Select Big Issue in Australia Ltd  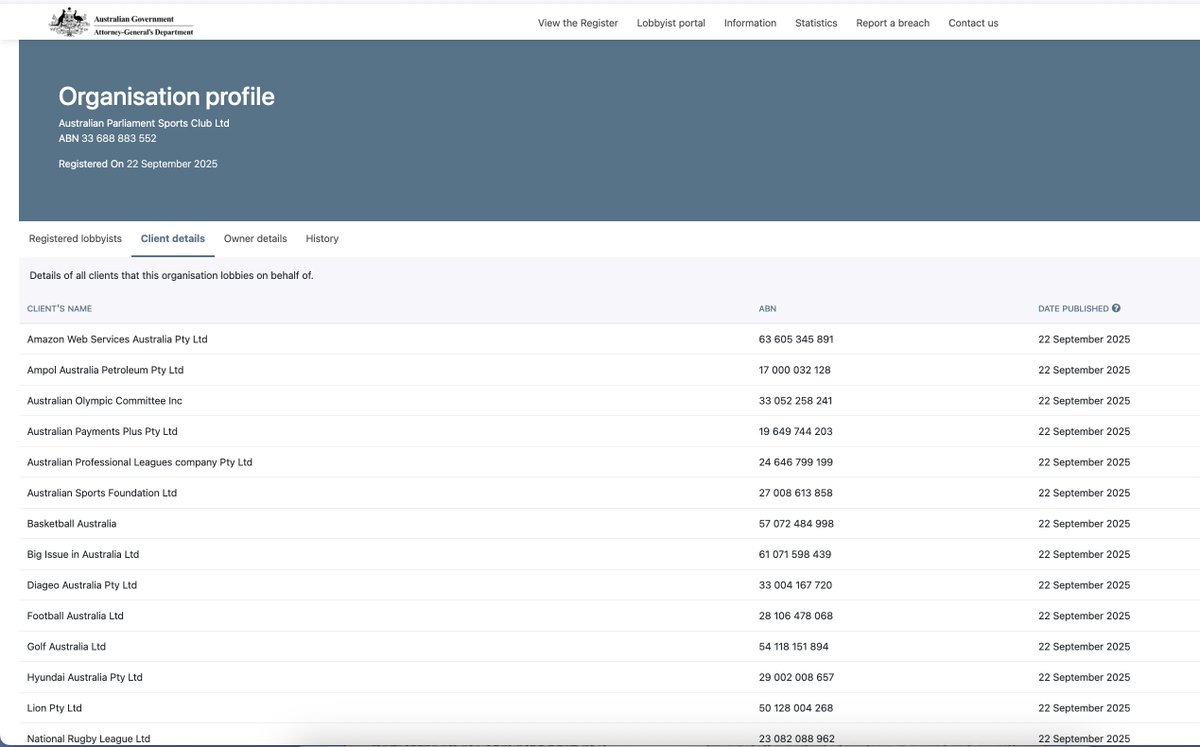83,554
